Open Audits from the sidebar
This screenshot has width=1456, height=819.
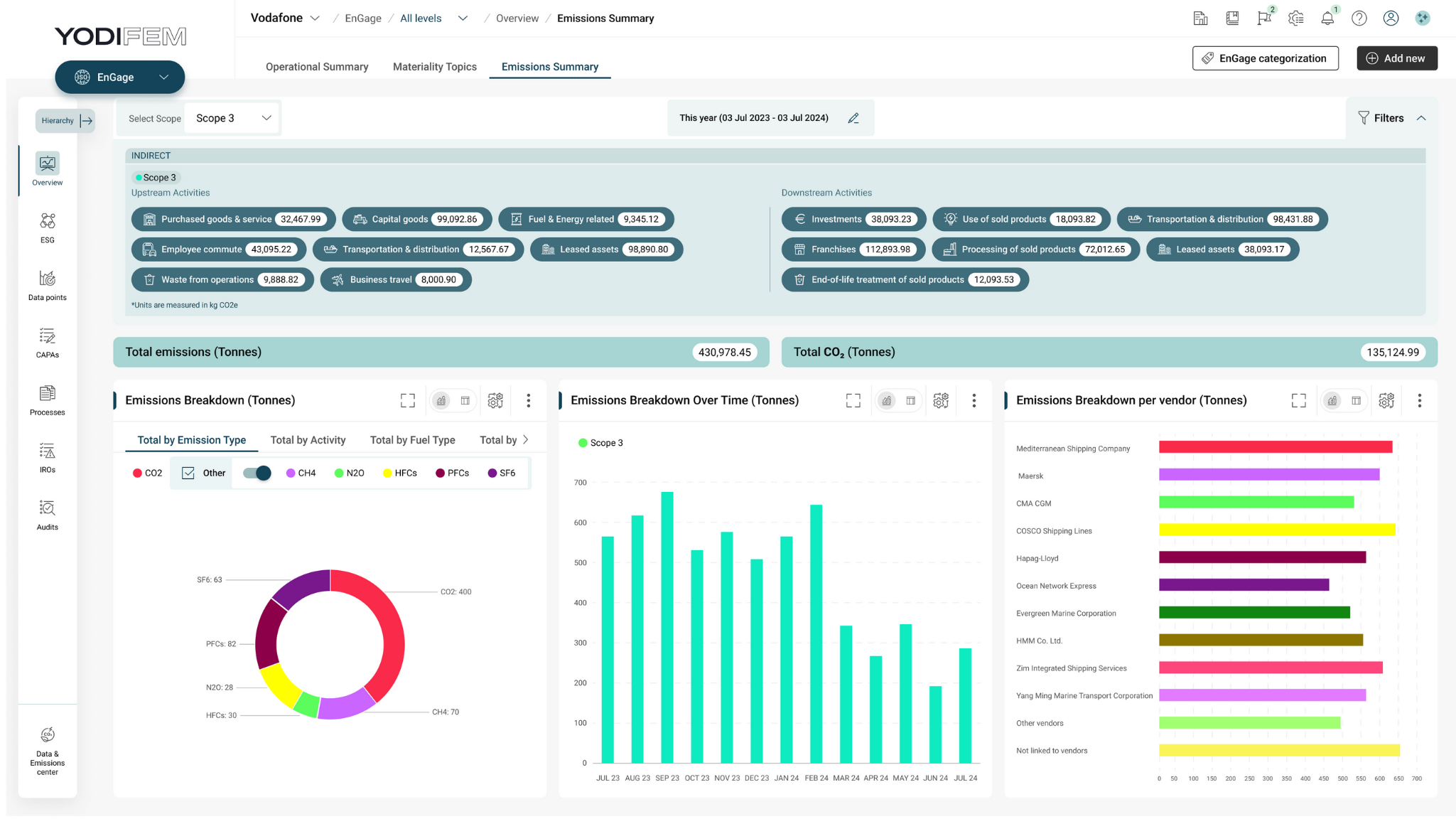[47, 515]
